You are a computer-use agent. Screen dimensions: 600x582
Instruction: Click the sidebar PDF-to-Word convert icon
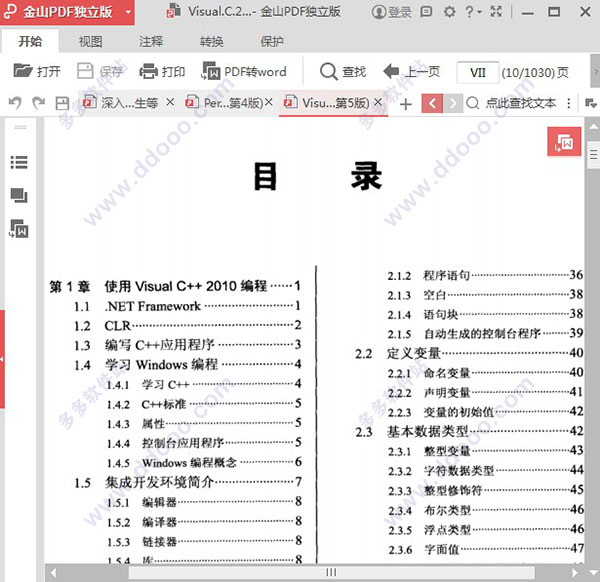(x=19, y=229)
